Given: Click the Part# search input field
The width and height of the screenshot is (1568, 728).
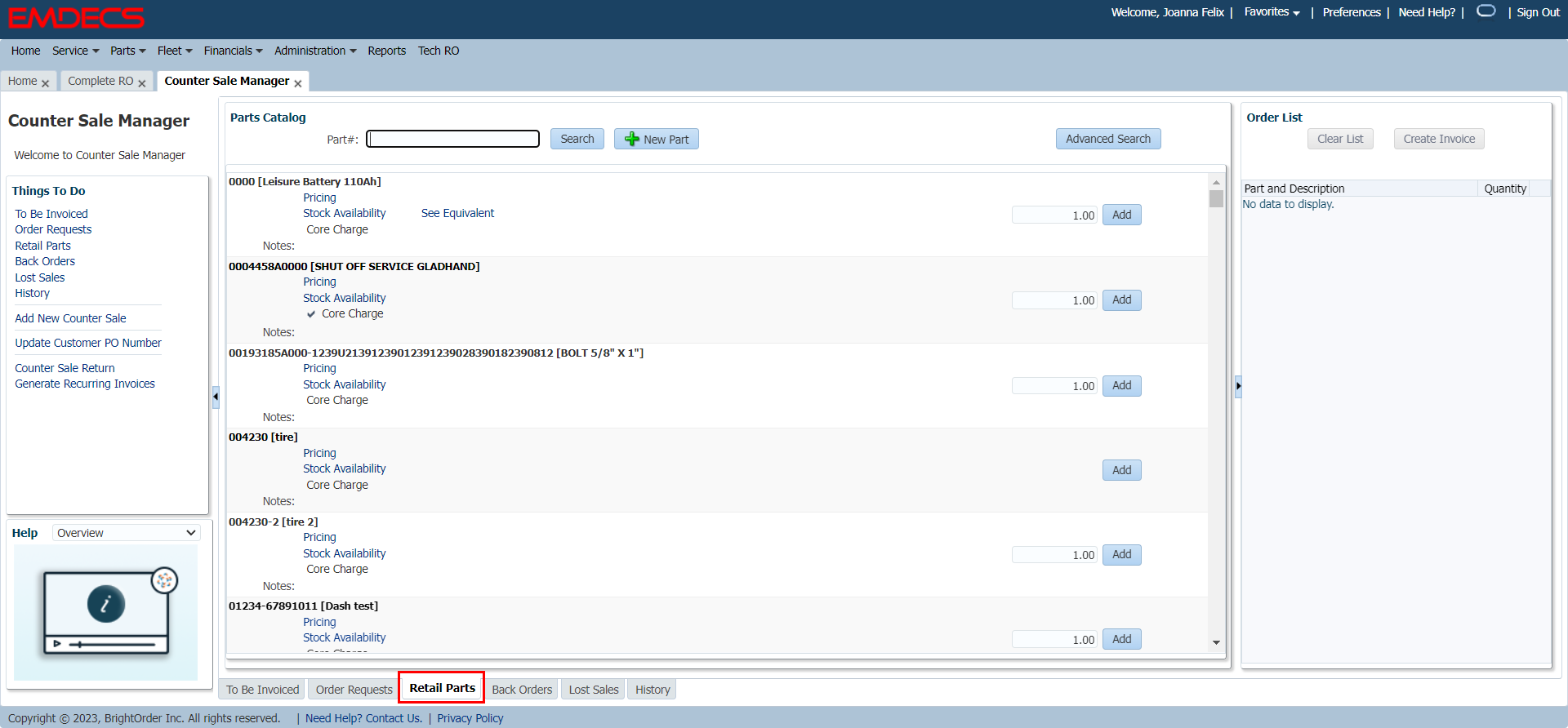Looking at the screenshot, I should 453,140.
